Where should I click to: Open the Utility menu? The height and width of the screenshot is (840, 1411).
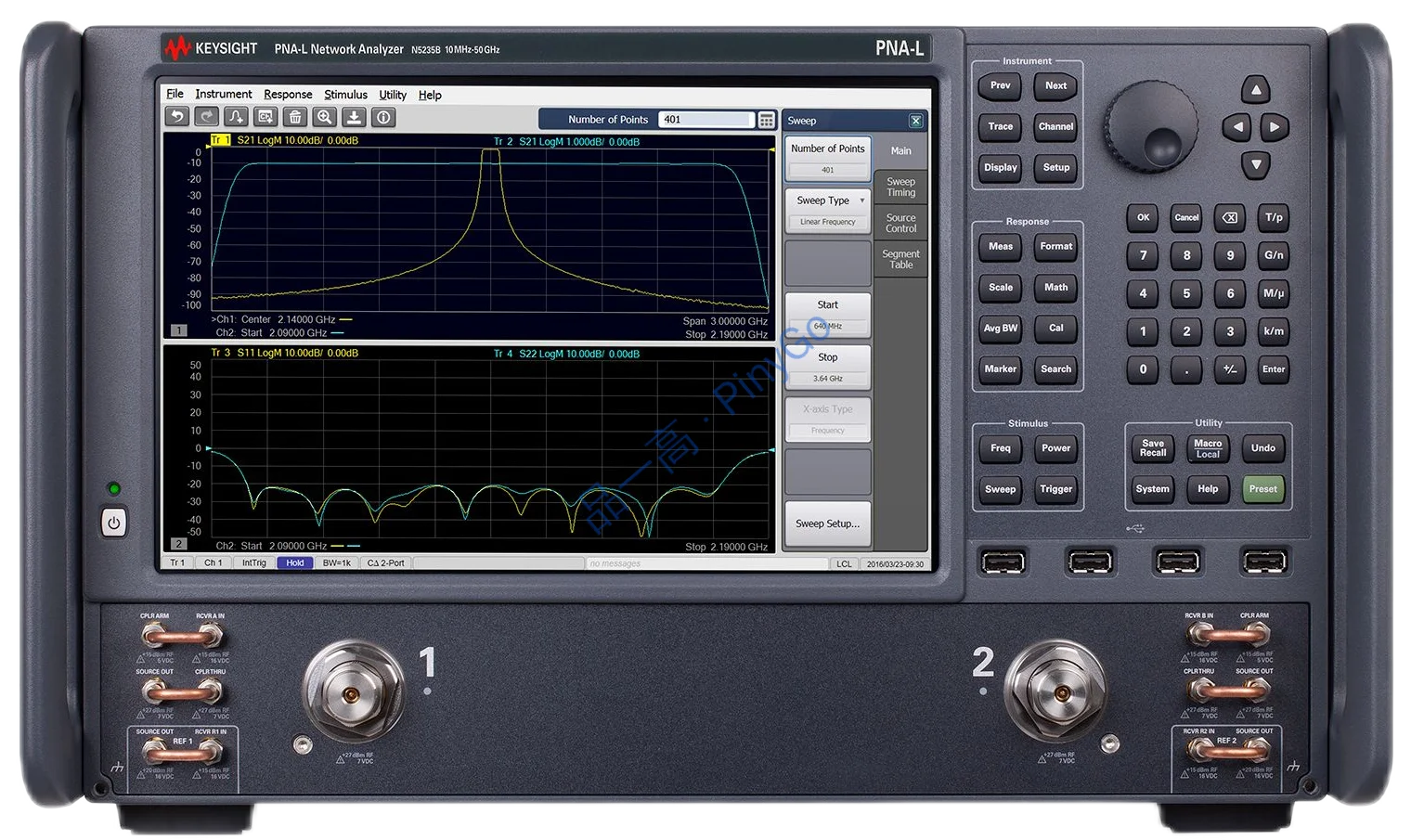(393, 94)
